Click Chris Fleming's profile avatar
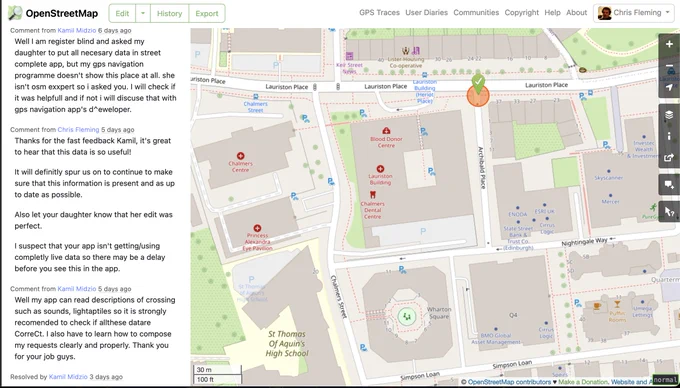Image resolution: width=680 pixels, height=388 pixels. click(x=605, y=13)
